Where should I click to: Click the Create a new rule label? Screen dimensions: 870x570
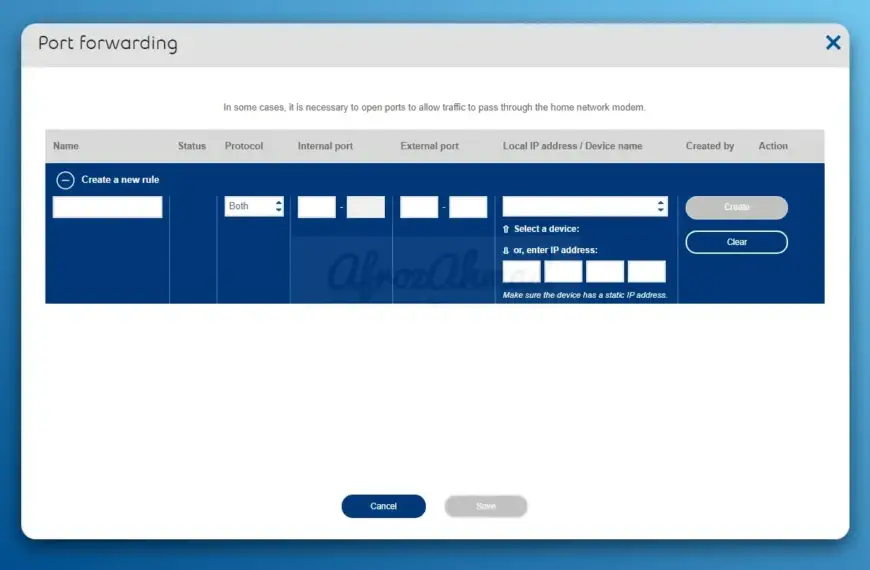(120, 180)
